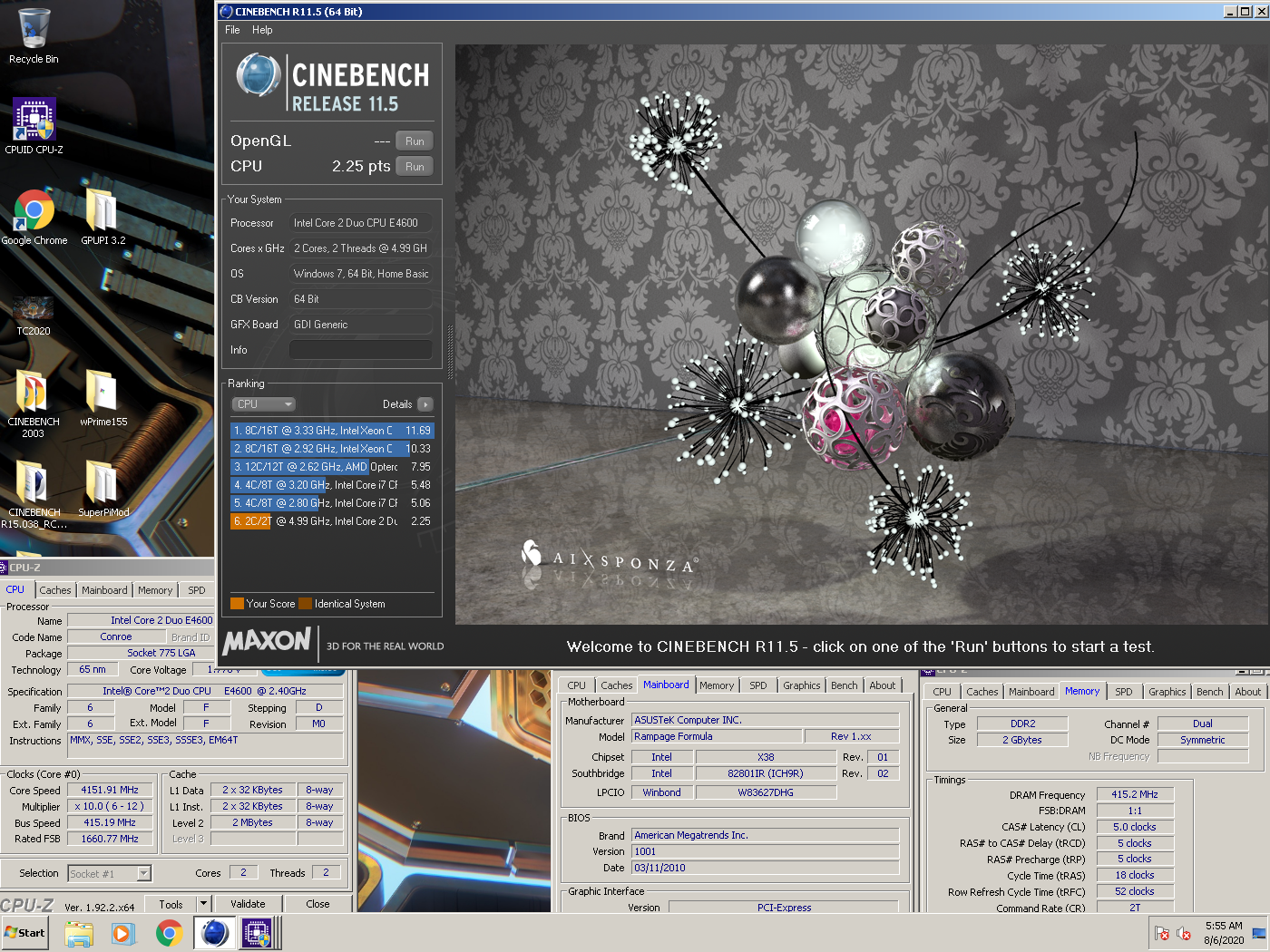Select the 12C/12T AMD Opteron ranking row
Screen dimensions: 1270x952
332,467
